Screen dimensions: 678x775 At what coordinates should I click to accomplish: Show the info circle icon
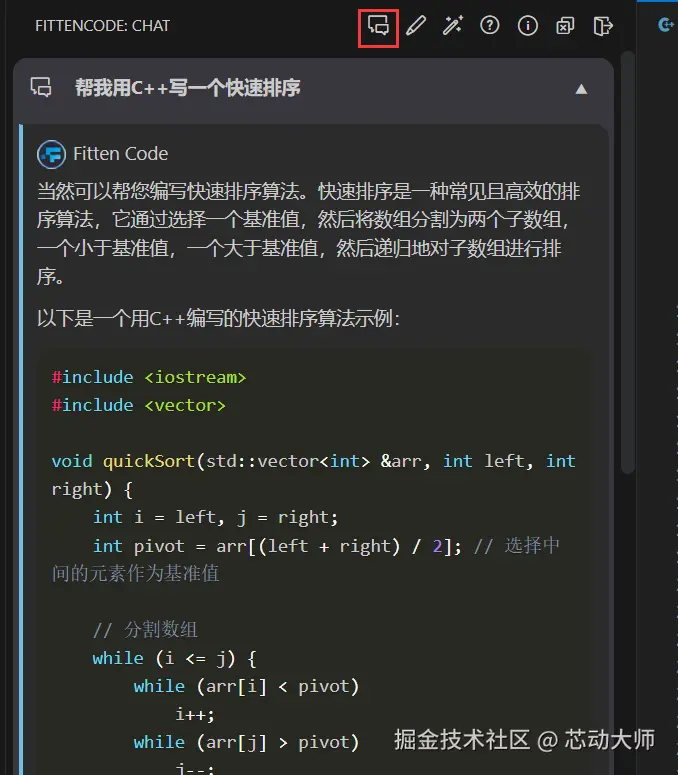click(527, 25)
